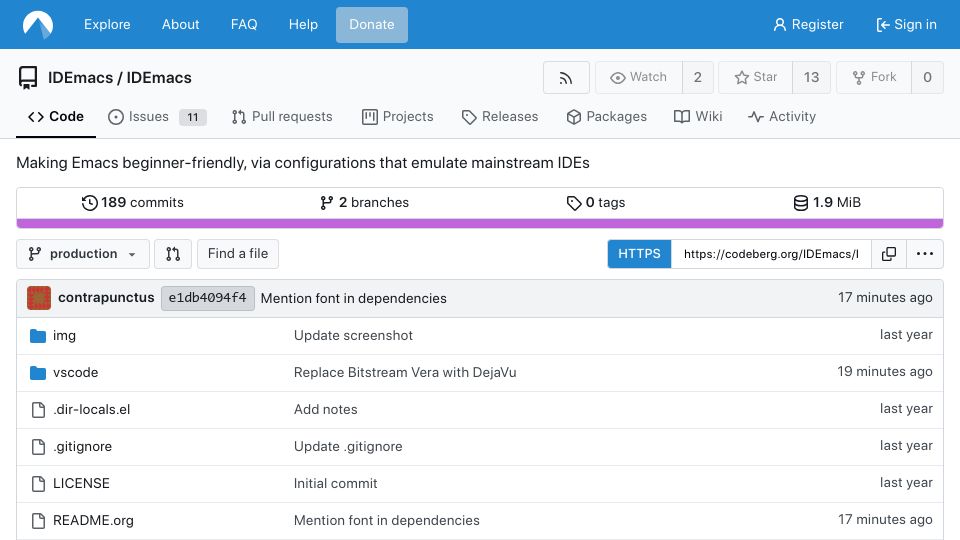Click the img folder icon

(x=38, y=336)
